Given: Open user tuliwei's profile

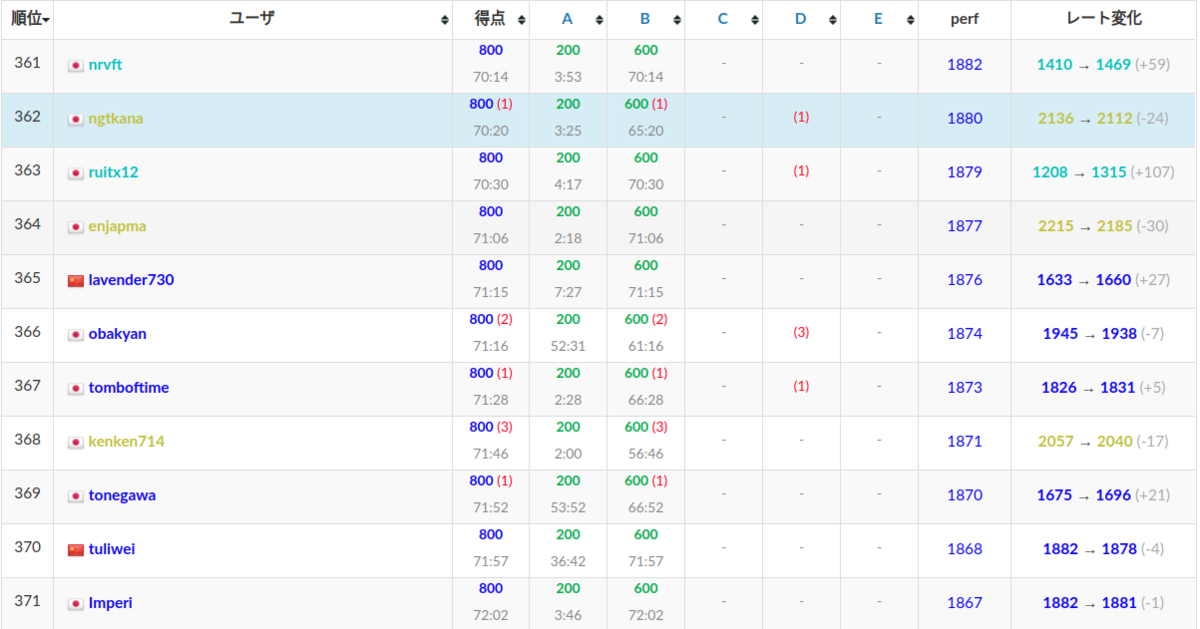Looking at the screenshot, I should coord(111,550).
